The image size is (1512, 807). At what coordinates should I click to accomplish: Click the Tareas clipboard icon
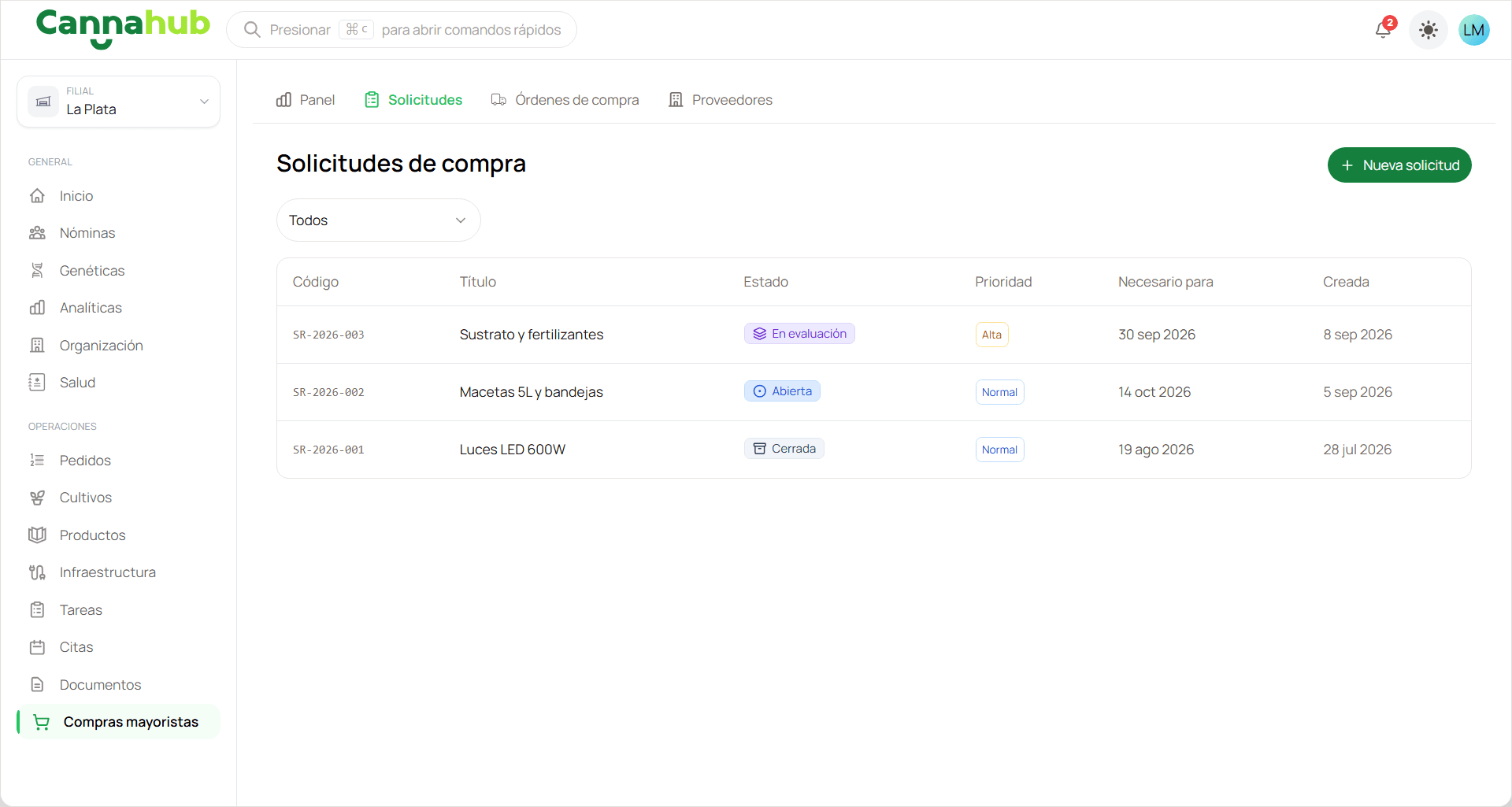37,610
